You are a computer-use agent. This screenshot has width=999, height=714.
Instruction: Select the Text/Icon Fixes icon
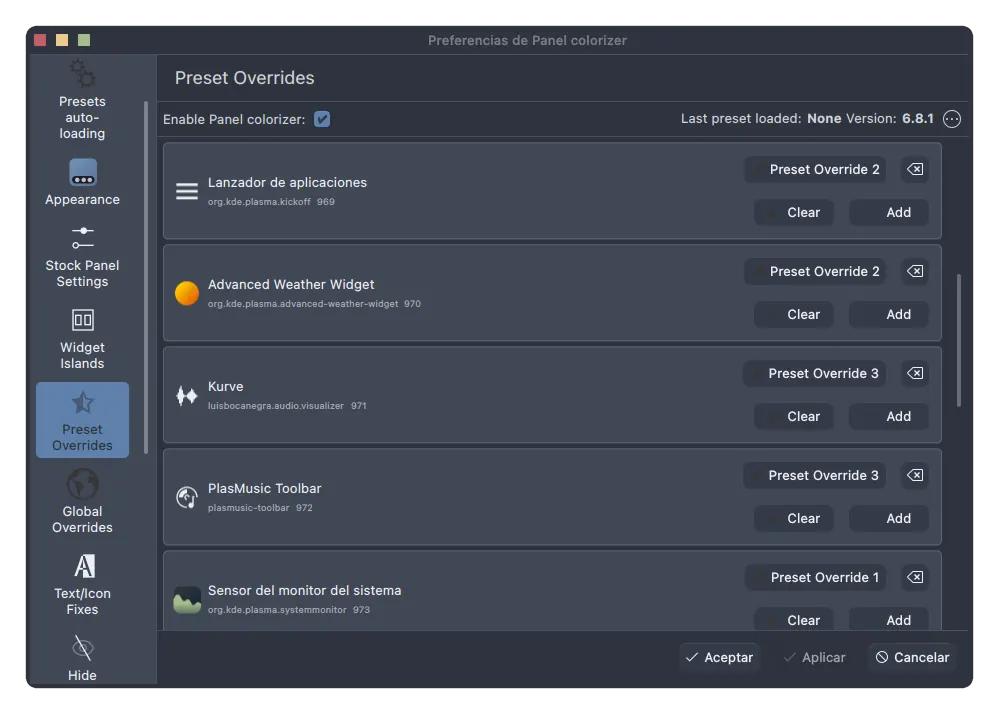[84, 567]
